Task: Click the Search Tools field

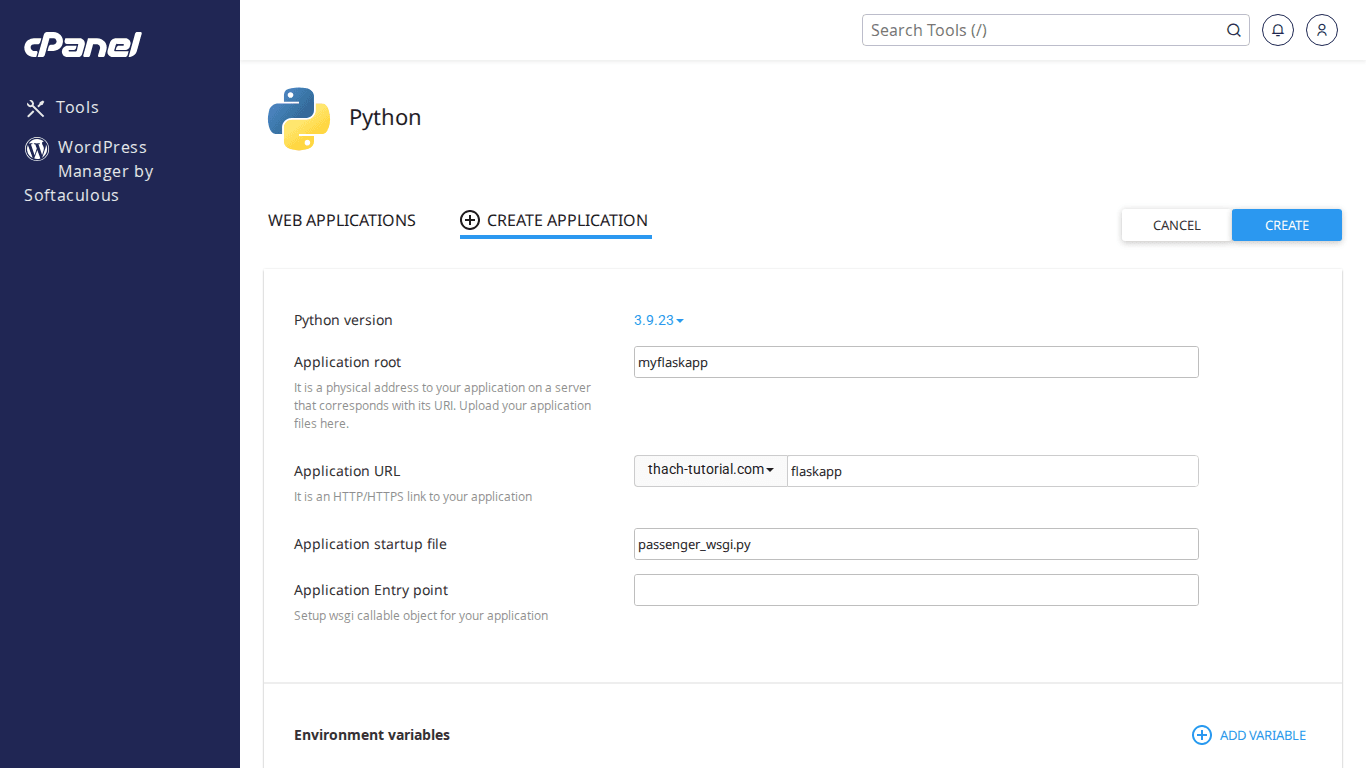Action: 1040,30
